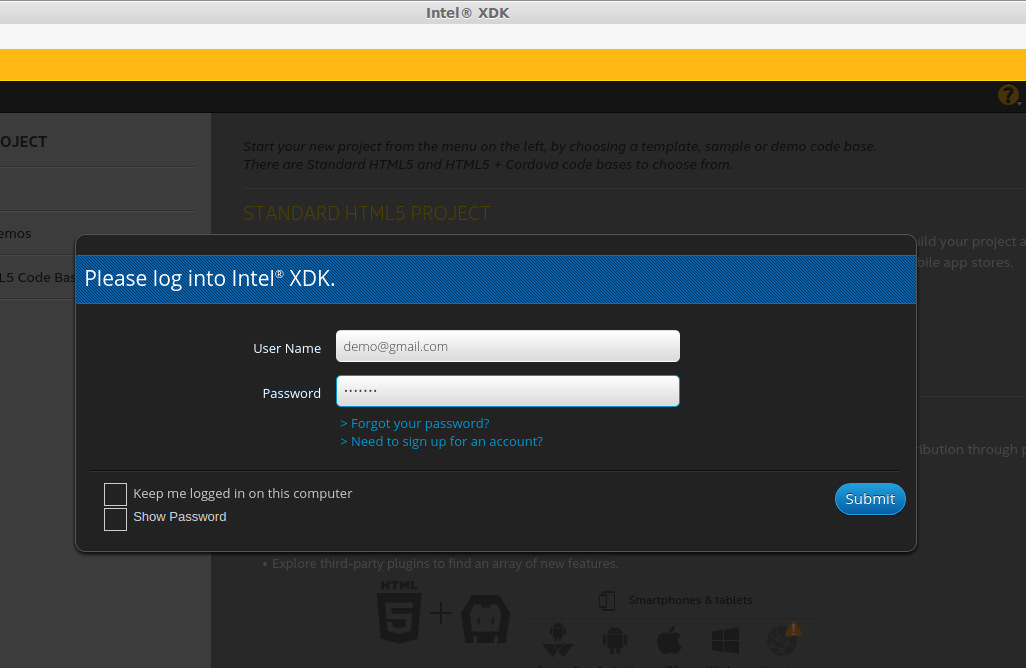Click the 'Password' label text

point(291,393)
